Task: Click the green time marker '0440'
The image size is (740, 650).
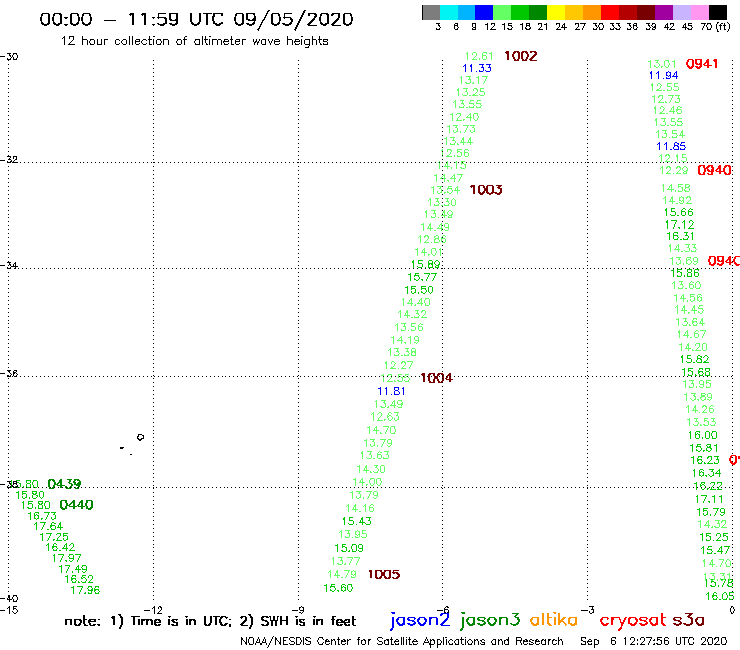Action: [76, 505]
